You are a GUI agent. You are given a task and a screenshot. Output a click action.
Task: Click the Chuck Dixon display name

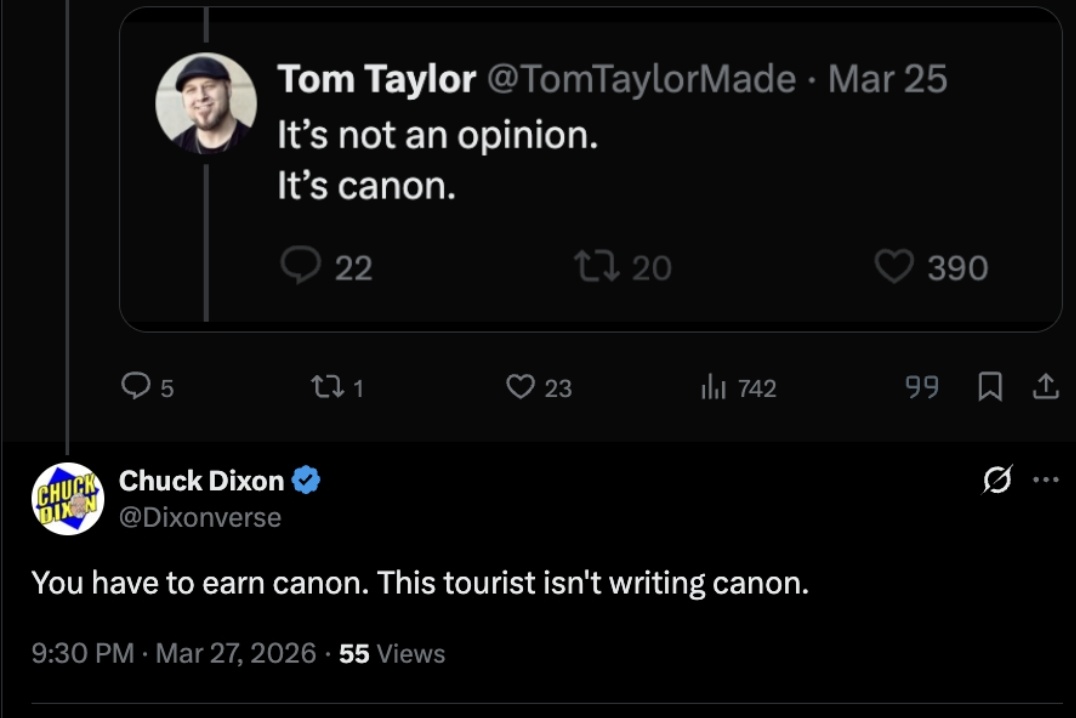point(201,481)
